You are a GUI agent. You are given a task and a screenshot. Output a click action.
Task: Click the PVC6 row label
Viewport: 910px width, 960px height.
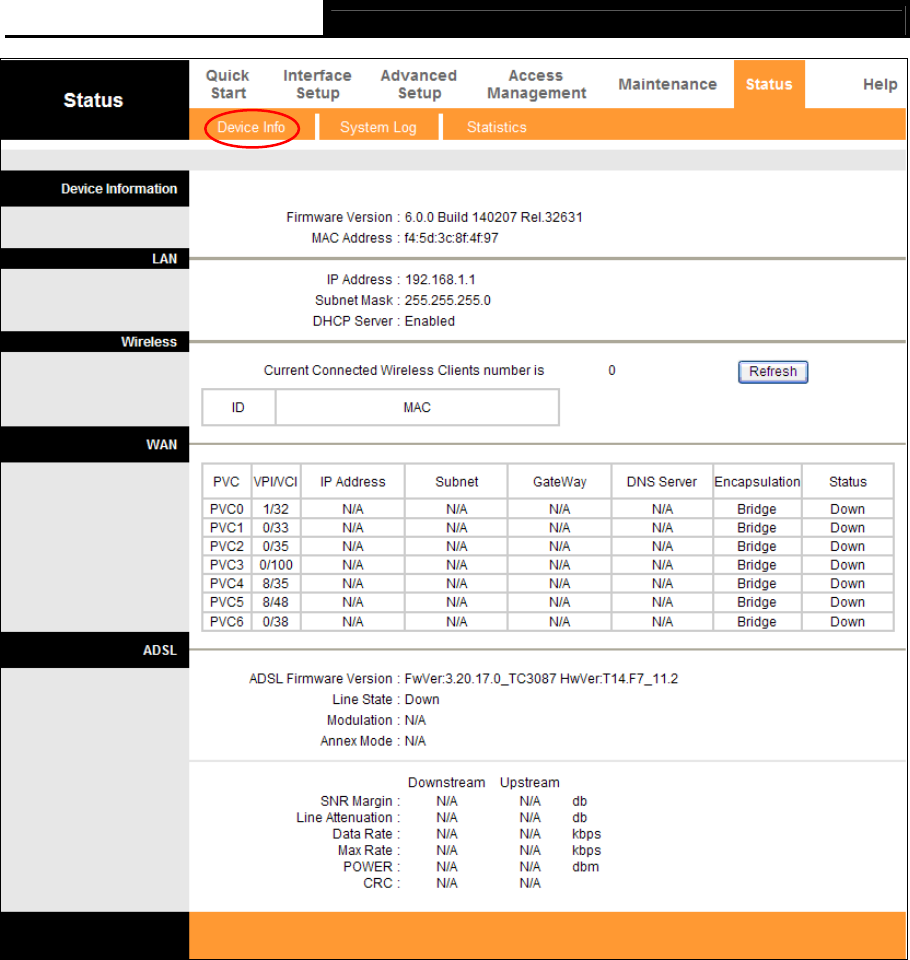227,622
